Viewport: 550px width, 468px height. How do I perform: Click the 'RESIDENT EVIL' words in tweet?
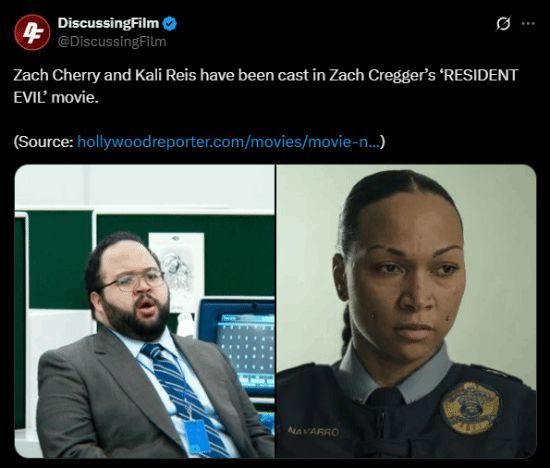coord(266,86)
